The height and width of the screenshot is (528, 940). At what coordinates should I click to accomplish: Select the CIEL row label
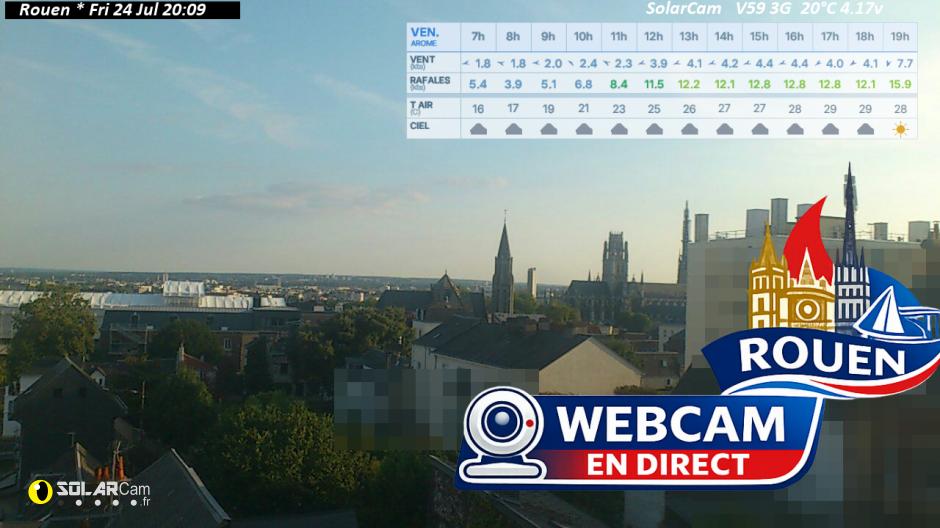420,126
